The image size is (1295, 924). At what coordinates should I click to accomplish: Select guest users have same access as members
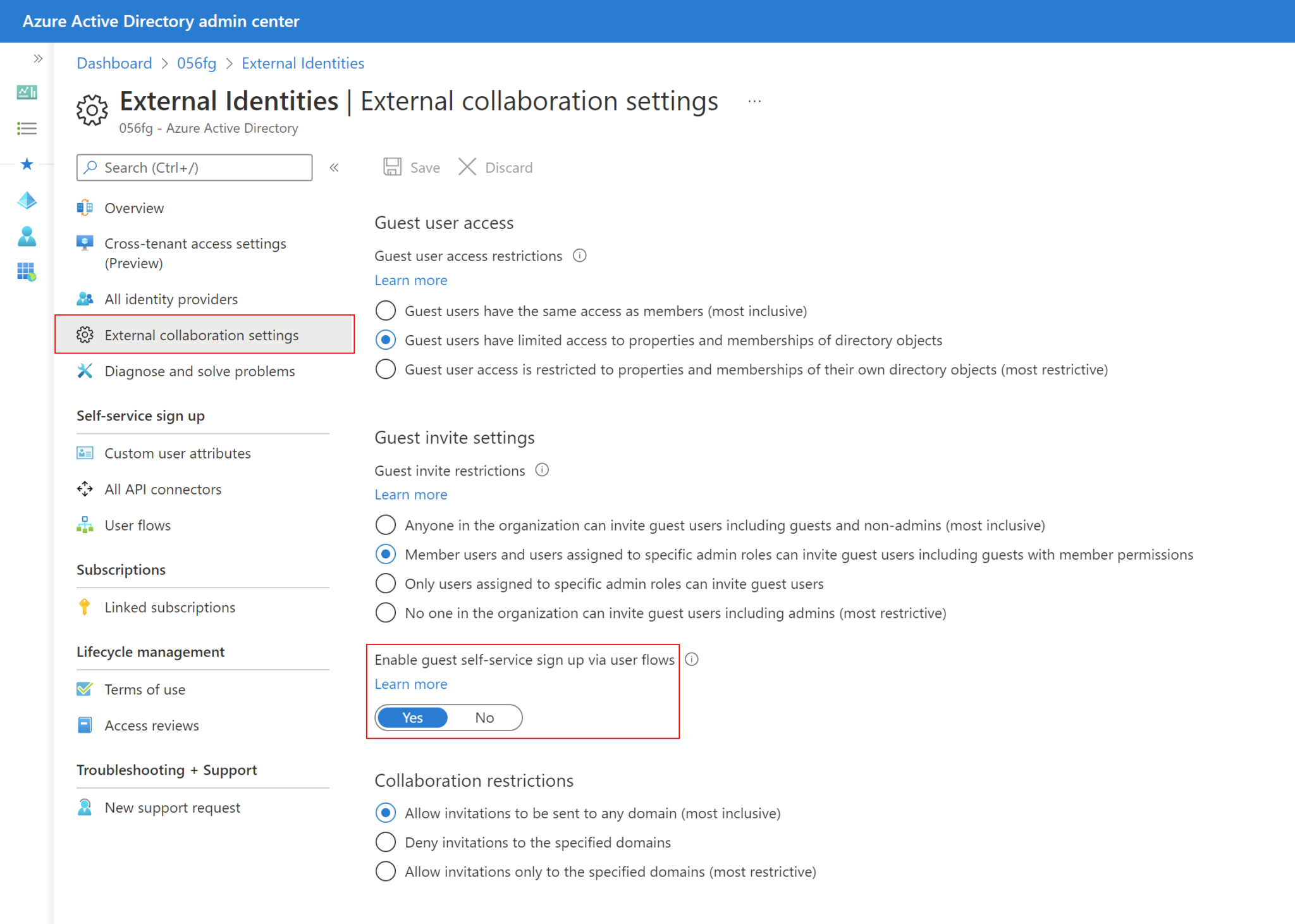[386, 311]
